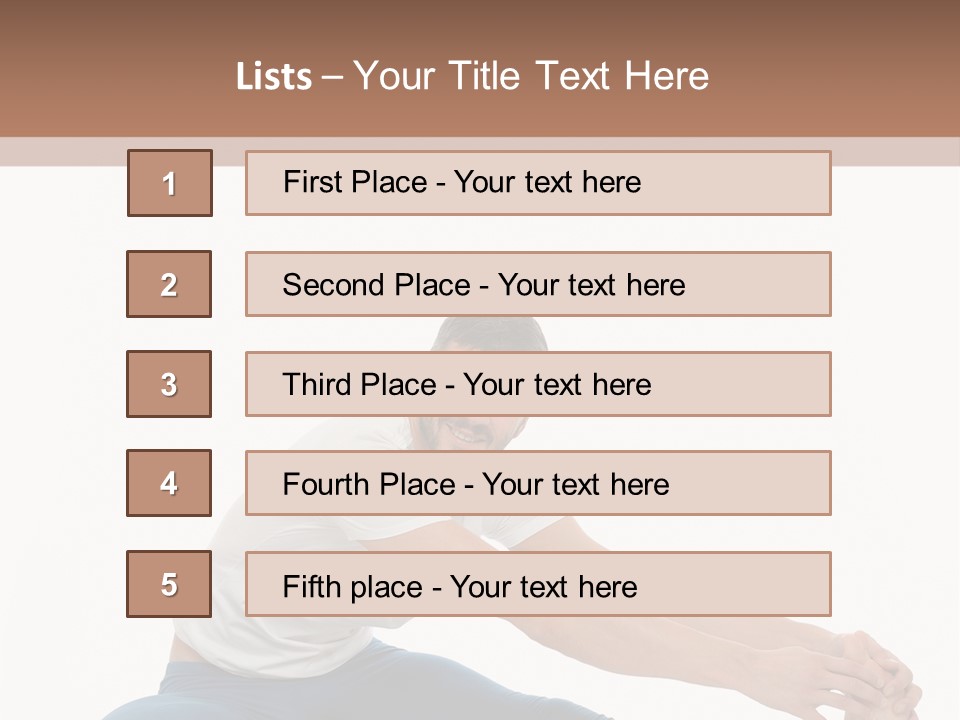Click the Third Place text bar

(538, 384)
